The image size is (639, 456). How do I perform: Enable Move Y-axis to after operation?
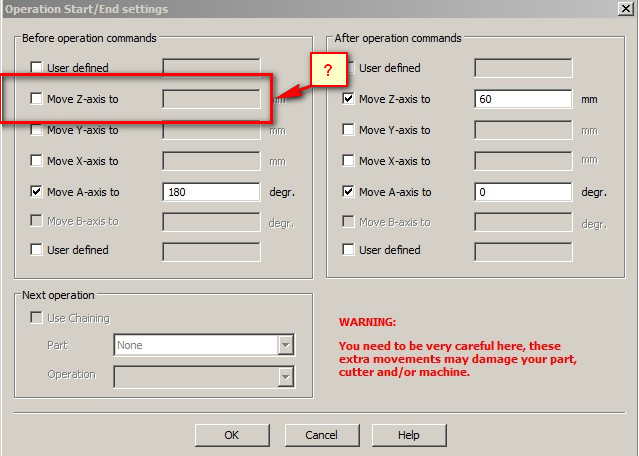(349, 130)
